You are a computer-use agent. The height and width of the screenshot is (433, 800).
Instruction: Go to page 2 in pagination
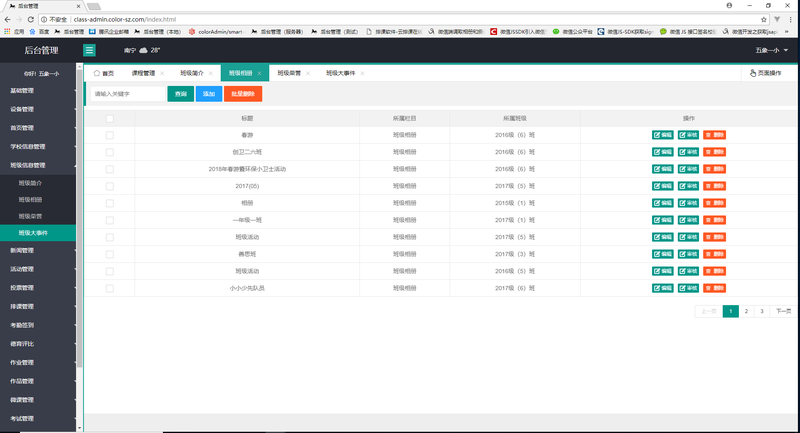click(x=746, y=311)
